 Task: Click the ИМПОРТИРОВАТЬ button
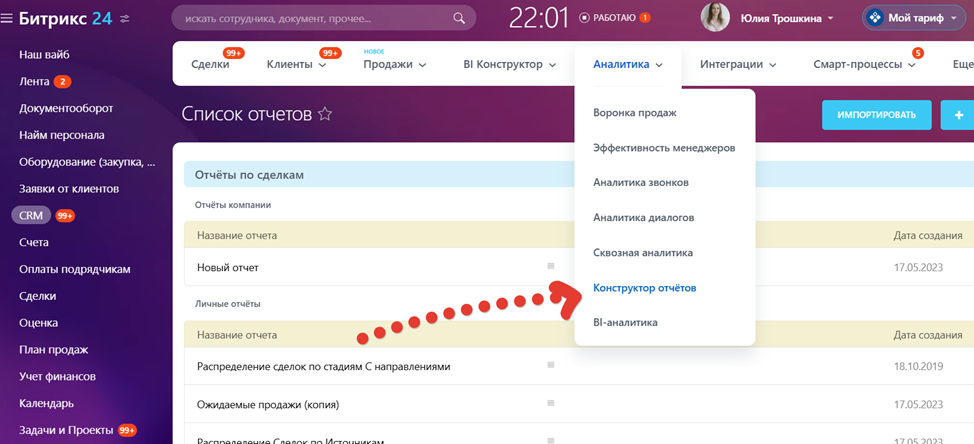(x=876, y=115)
